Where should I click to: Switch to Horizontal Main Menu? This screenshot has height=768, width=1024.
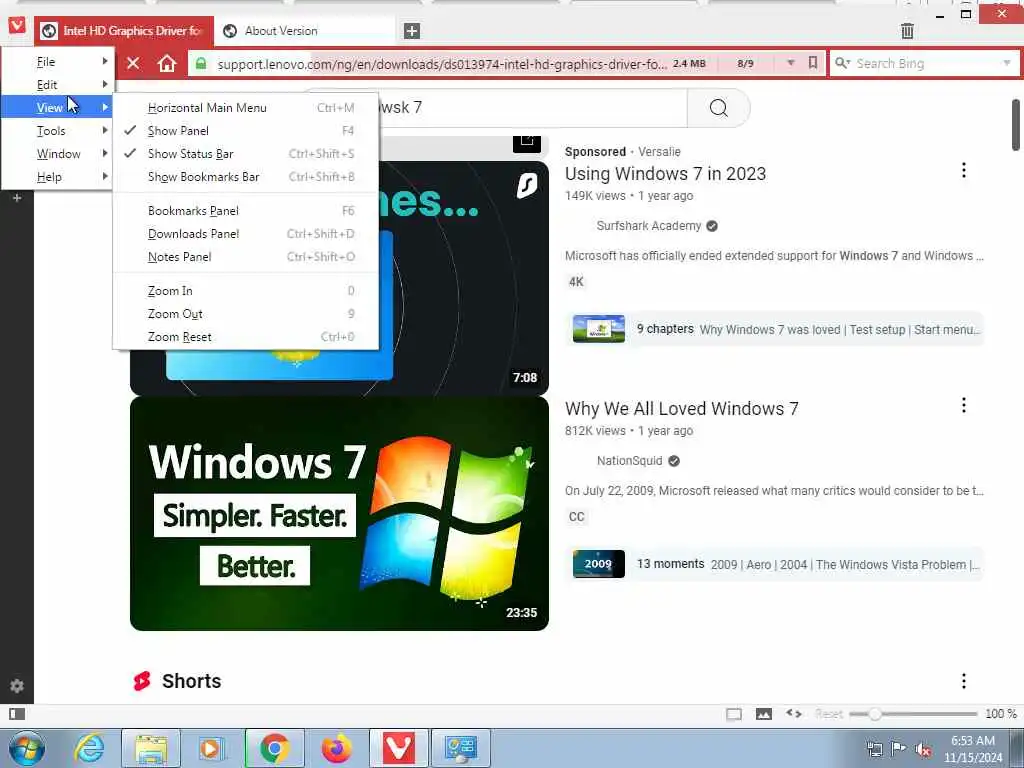click(246, 108)
